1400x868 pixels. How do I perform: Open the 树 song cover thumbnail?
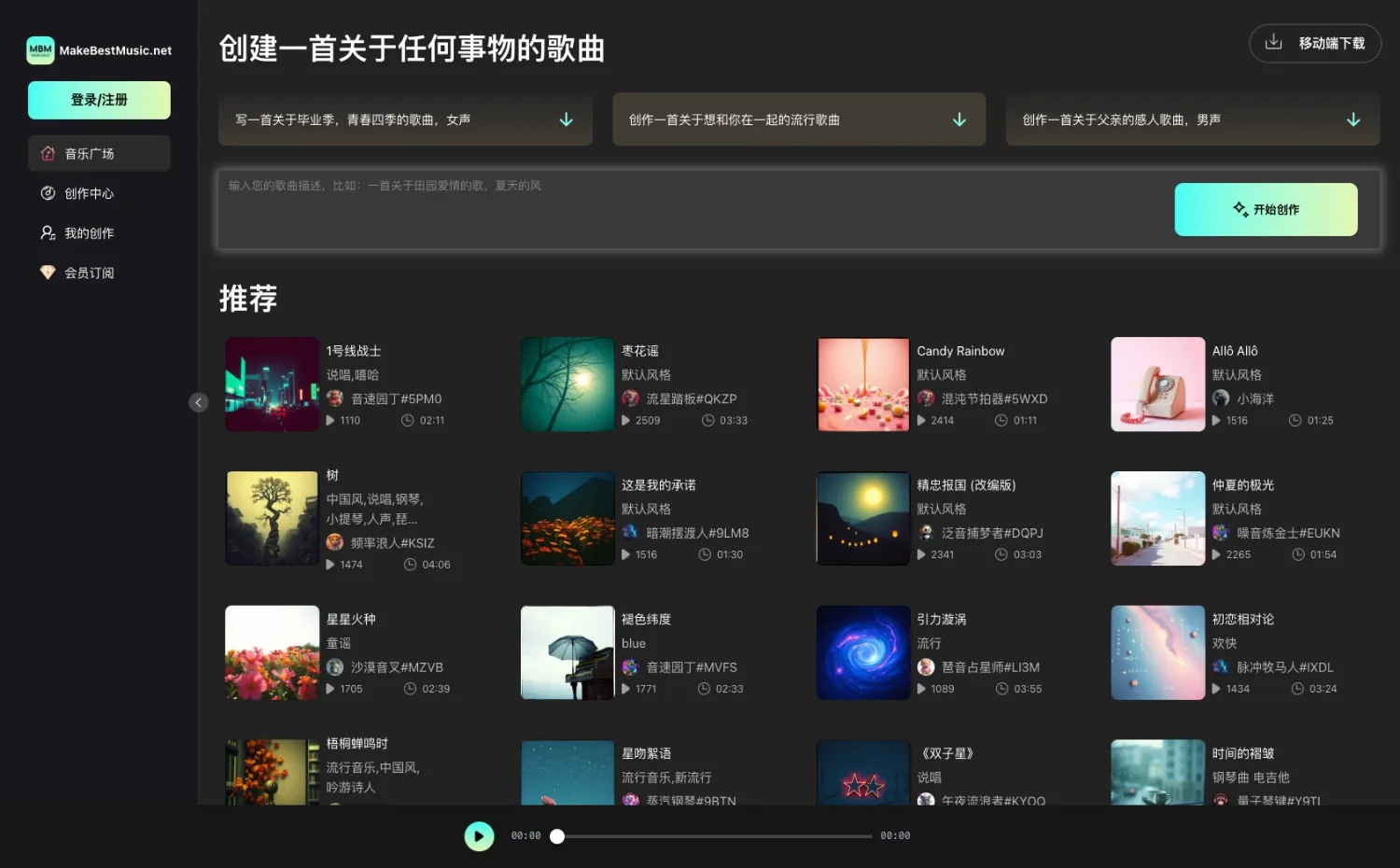[x=272, y=518]
